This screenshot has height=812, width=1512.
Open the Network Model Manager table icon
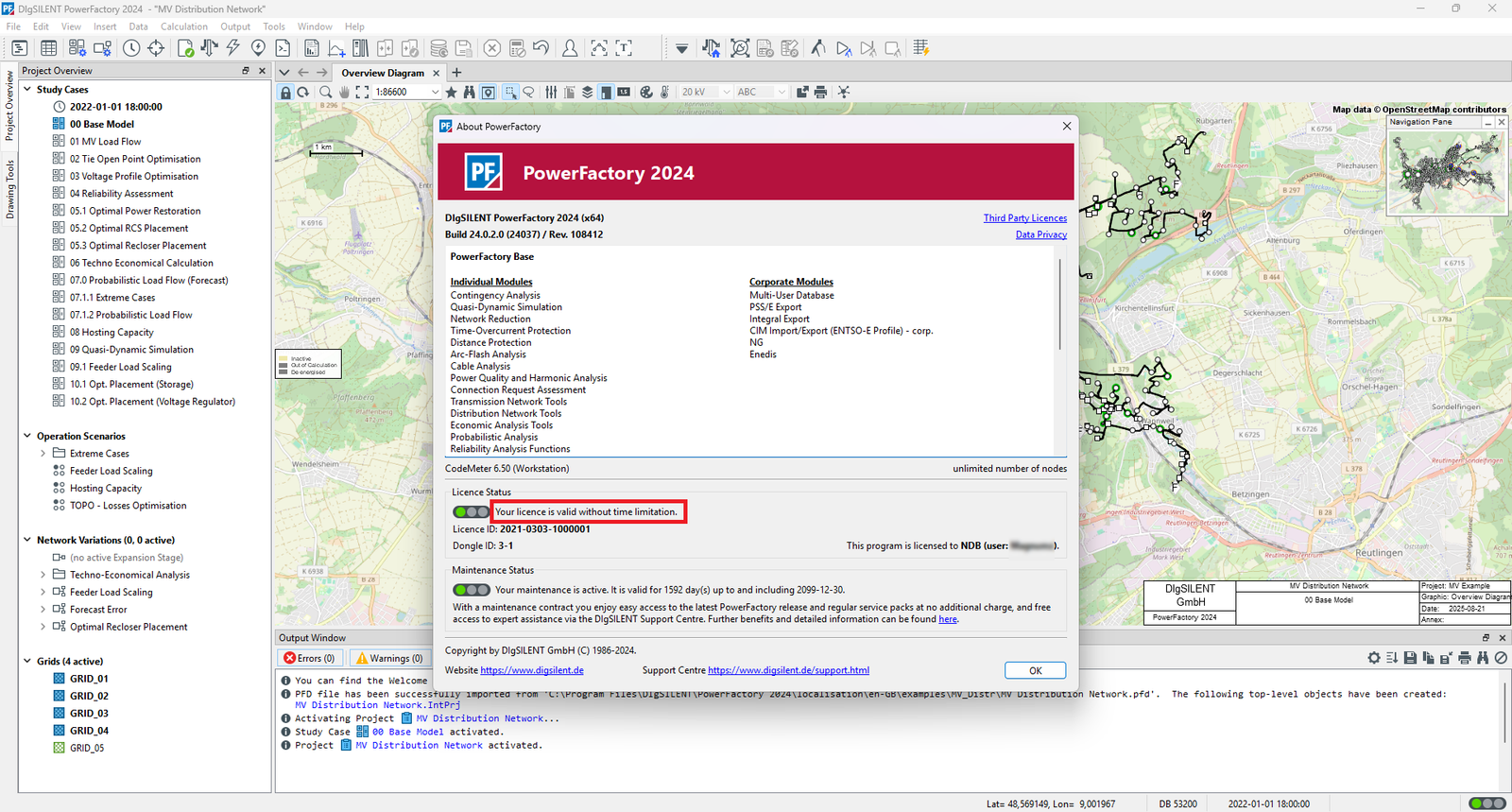tap(48, 48)
